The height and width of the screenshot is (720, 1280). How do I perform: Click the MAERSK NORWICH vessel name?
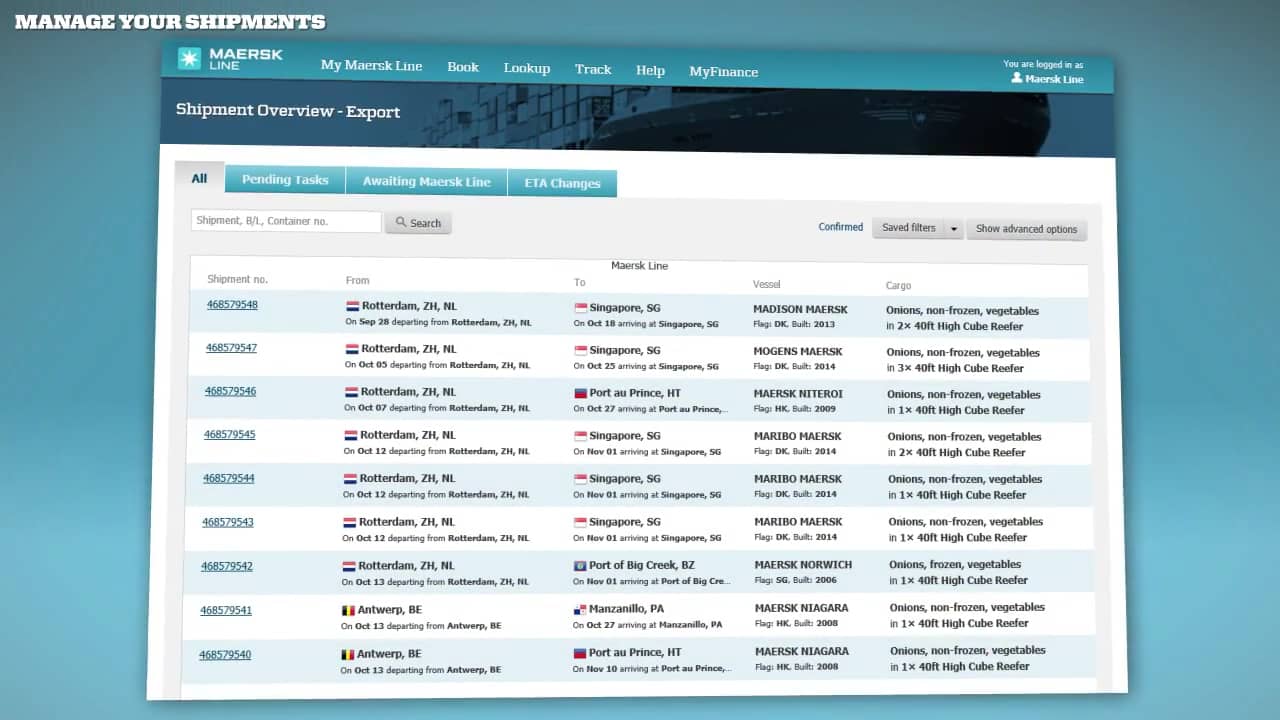click(x=803, y=565)
